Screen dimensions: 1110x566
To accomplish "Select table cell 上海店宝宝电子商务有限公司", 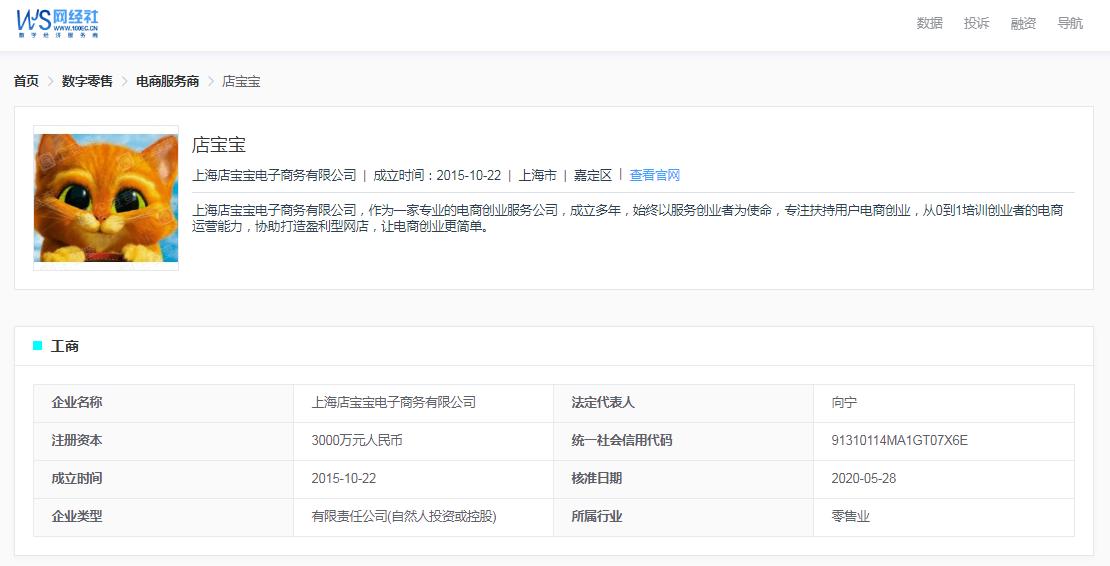I will (423, 403).
